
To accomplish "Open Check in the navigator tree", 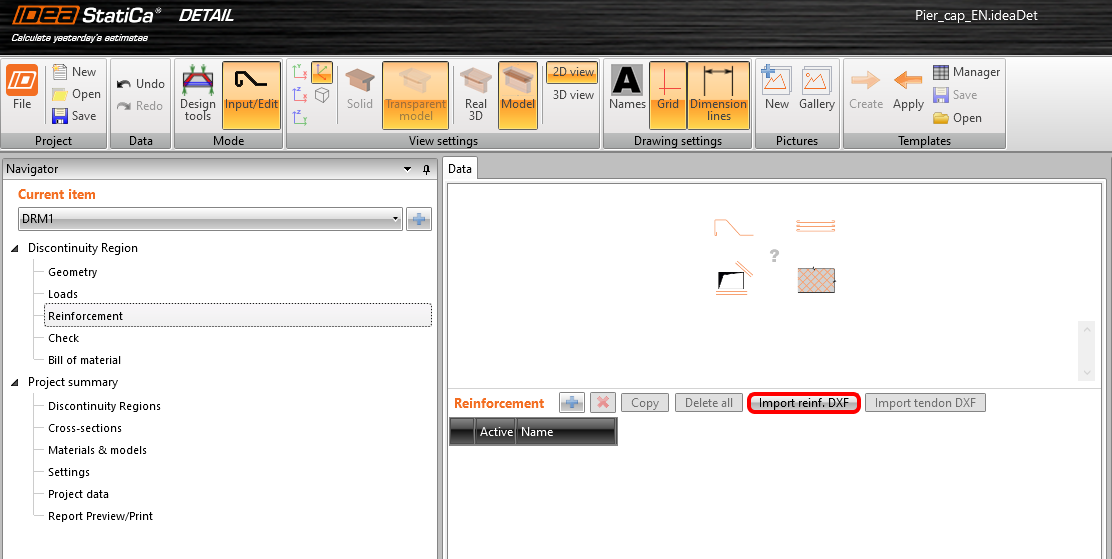I will click(x=63, y=338).
